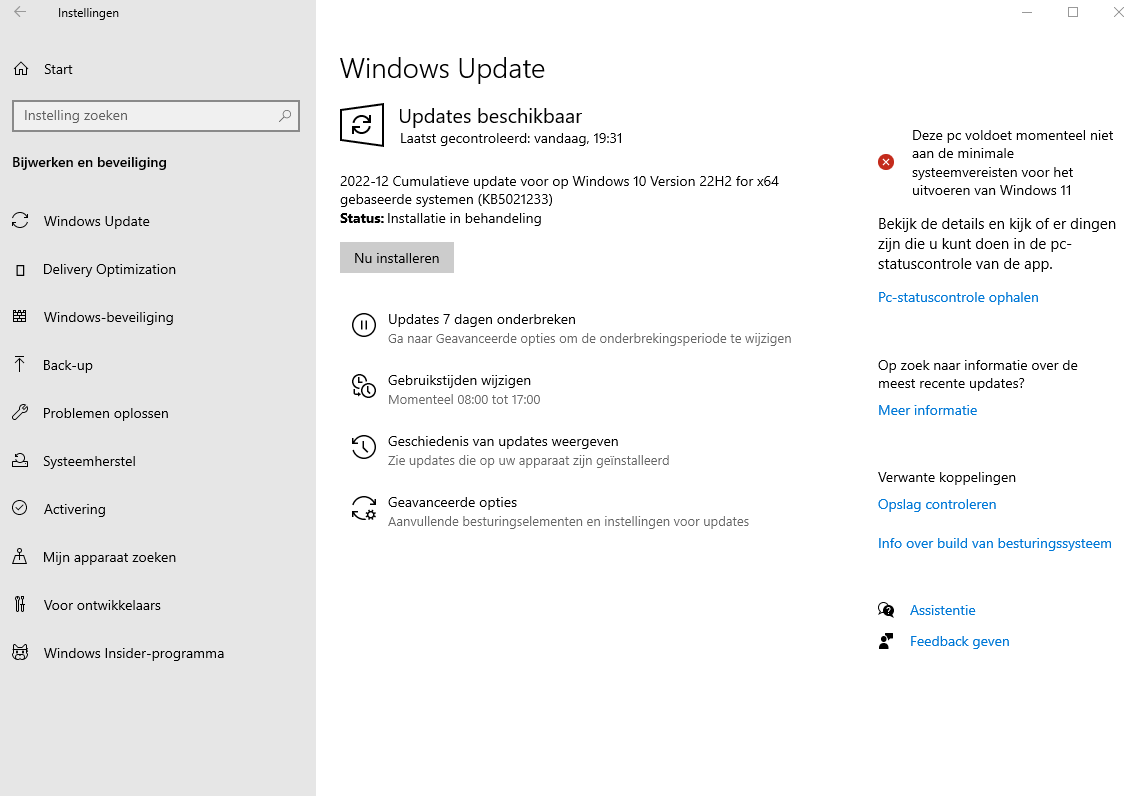Open Geschiedenis van updates weergeven

point(503,442)
